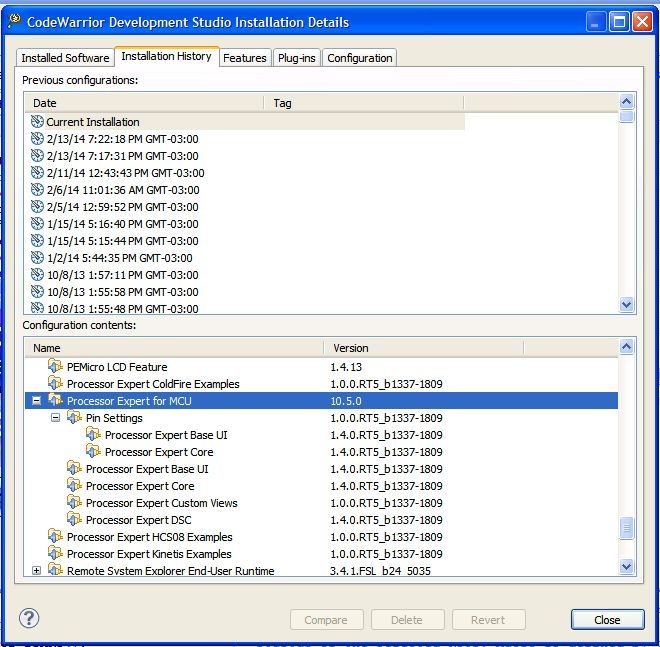This screenshot has width=660, height=647.
Task: Click the Name column header in contents
Action: click(x=174, y=348)
